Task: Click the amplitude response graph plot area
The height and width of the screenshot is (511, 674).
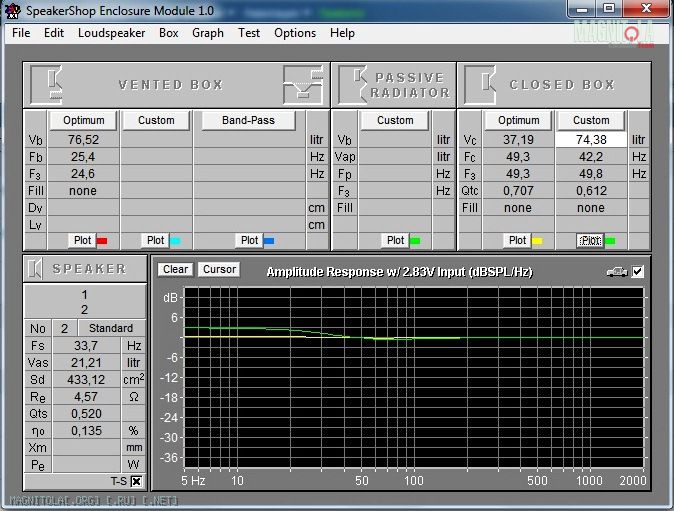Action: click(414, 377)
